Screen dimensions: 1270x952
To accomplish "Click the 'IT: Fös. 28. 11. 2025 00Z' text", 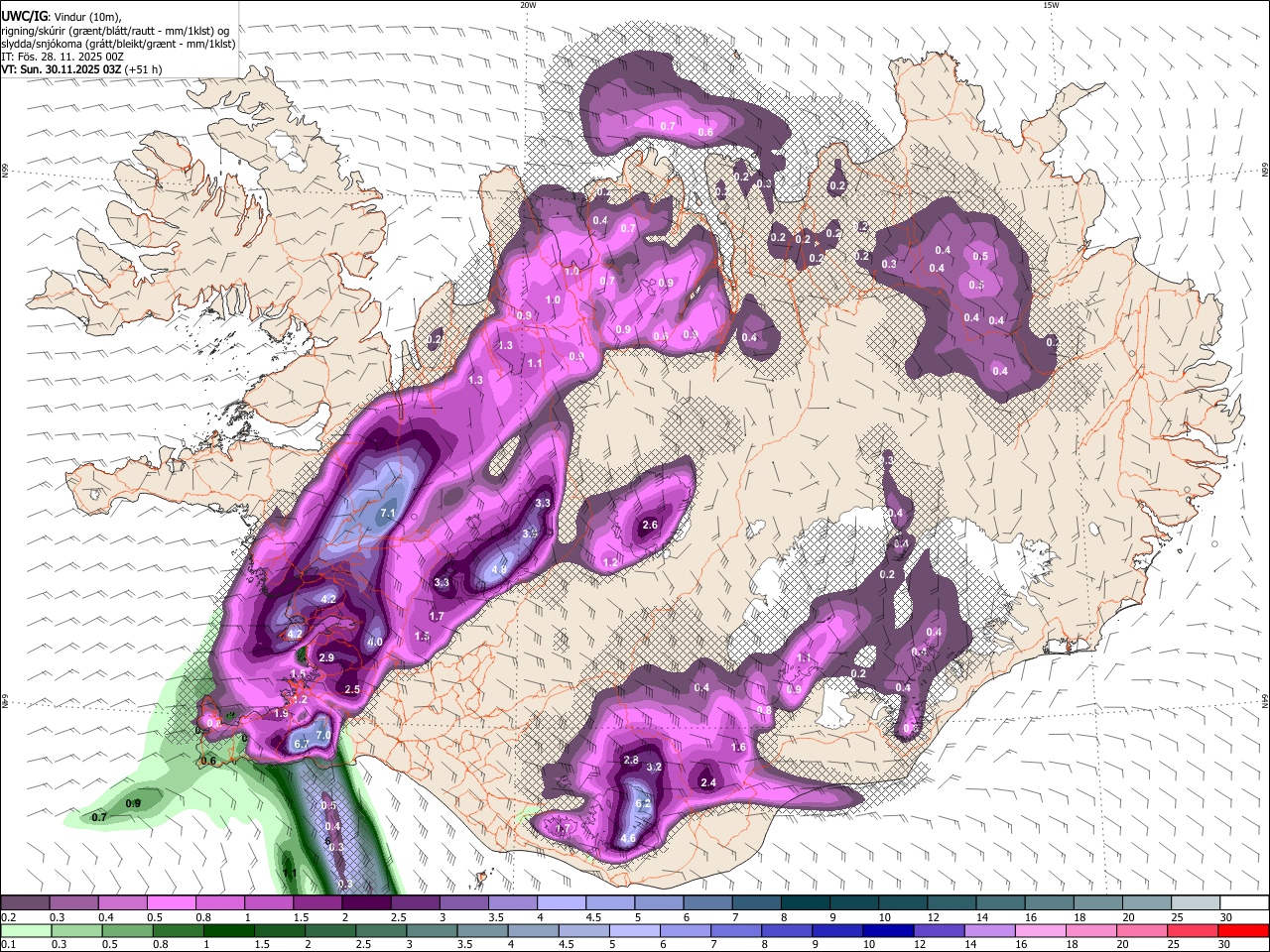I will click(63, 57).
